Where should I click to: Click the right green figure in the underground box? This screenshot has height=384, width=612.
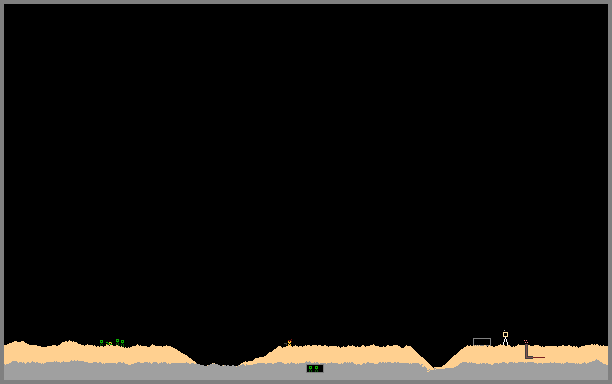317,368
